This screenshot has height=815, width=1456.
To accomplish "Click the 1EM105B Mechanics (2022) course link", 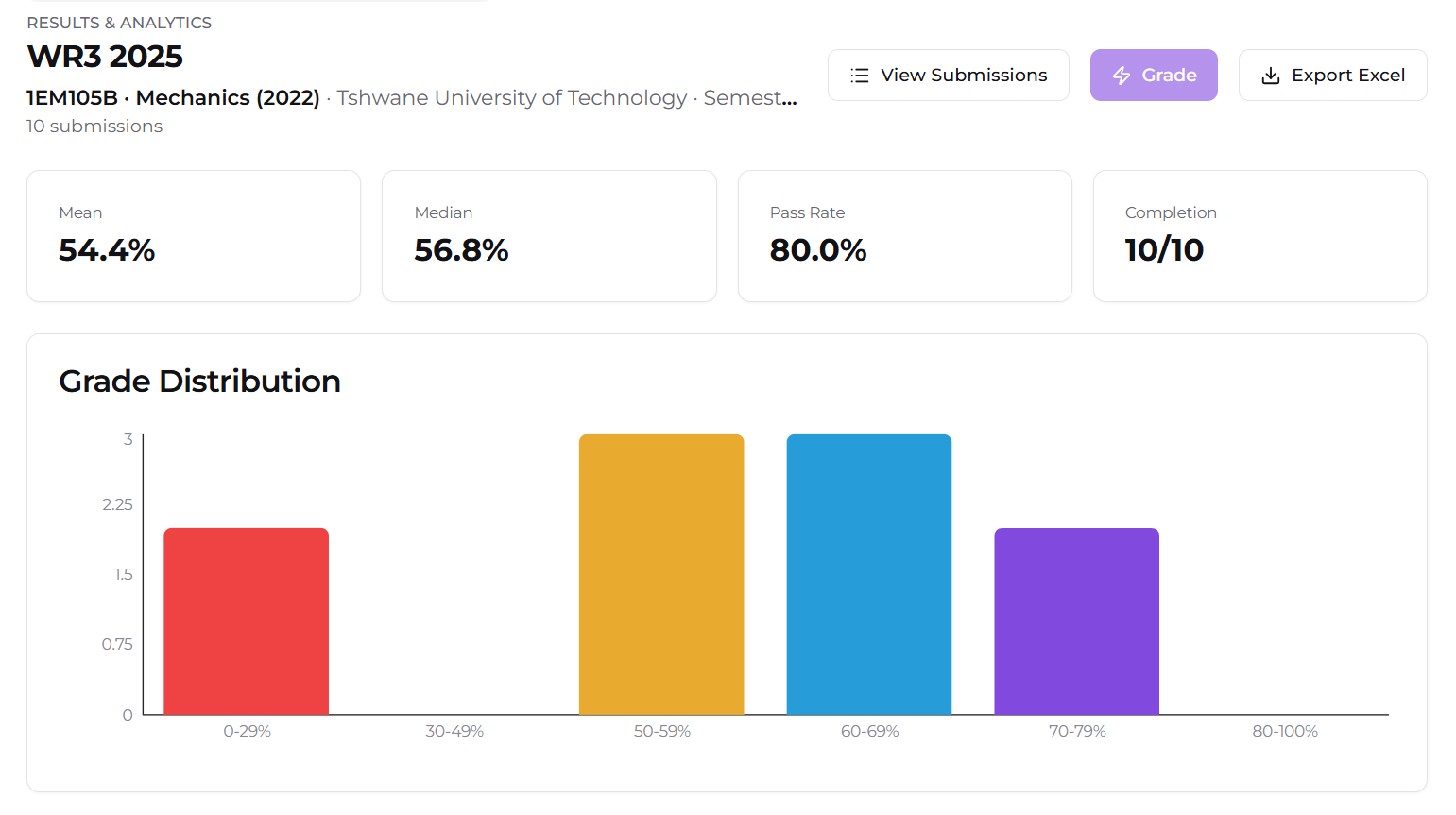I will pyautogui.click(x=174, y=98).
